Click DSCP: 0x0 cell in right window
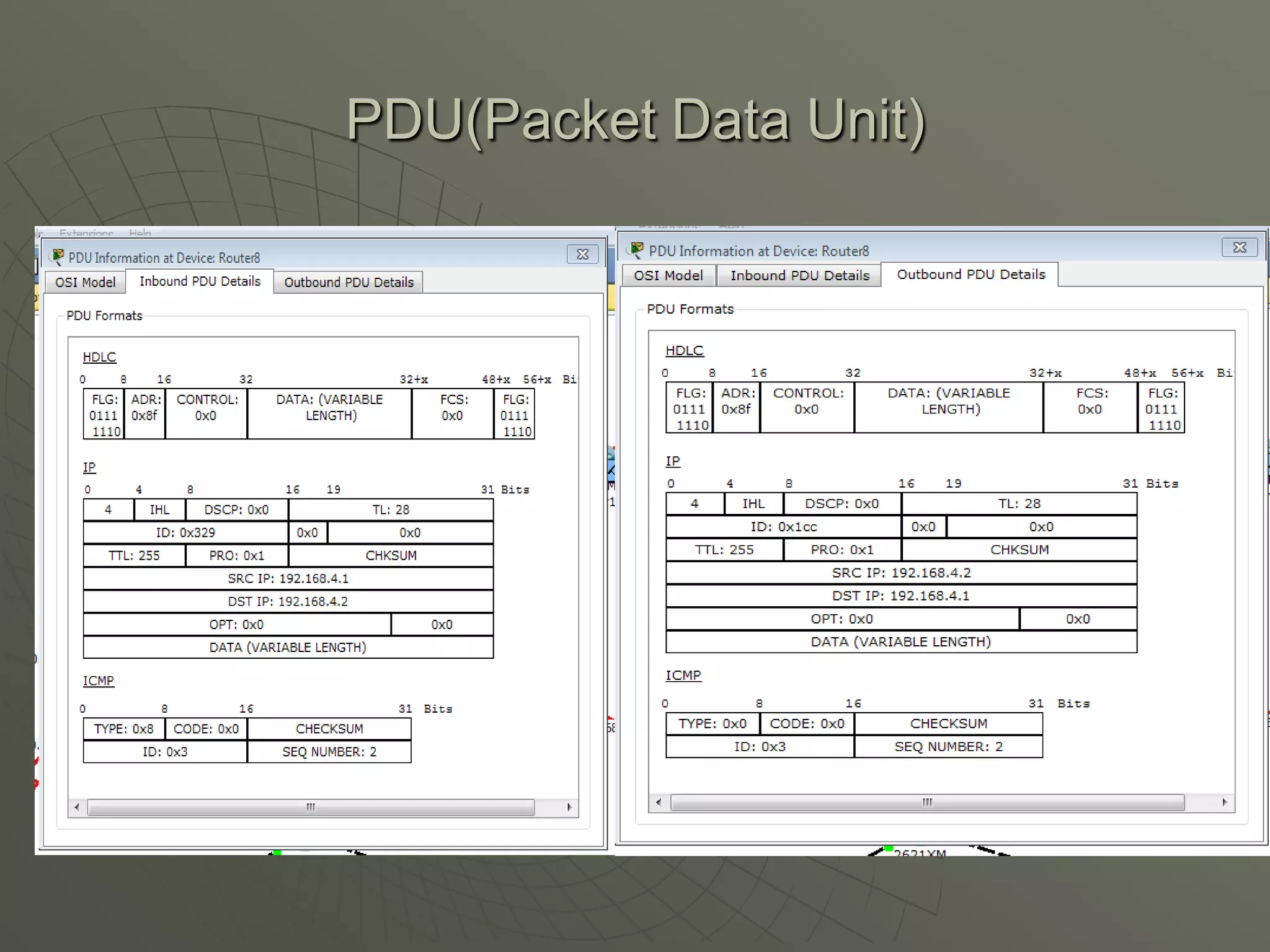 (x=842, y=504)
